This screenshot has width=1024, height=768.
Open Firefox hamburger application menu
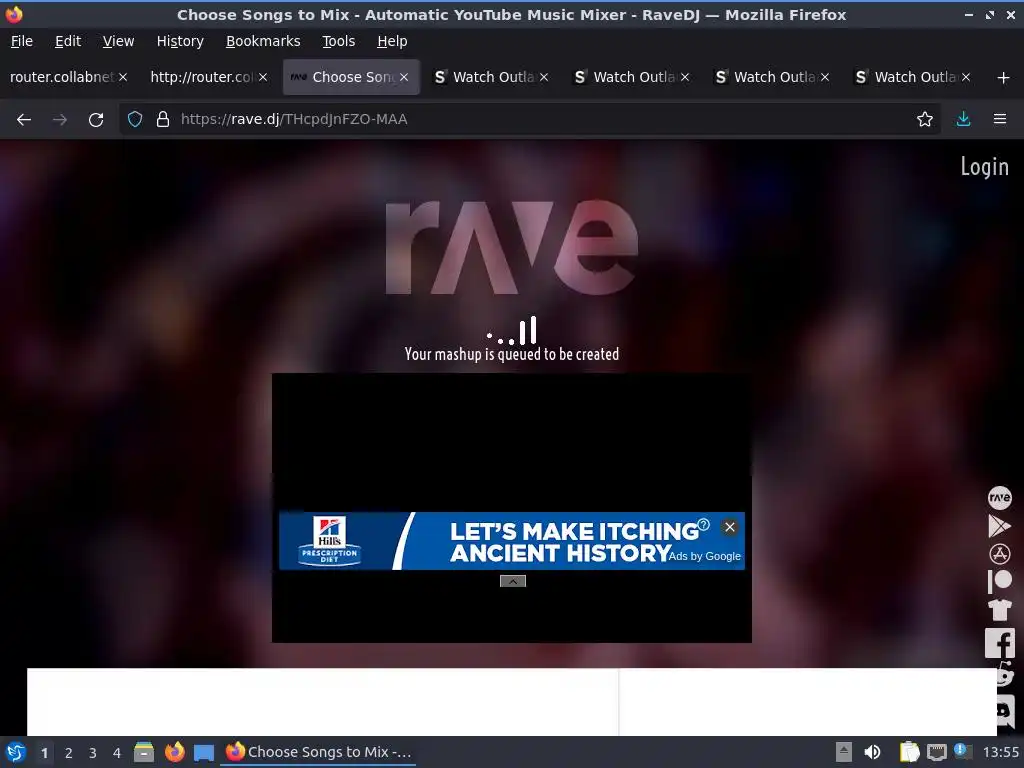point(1000,120)
